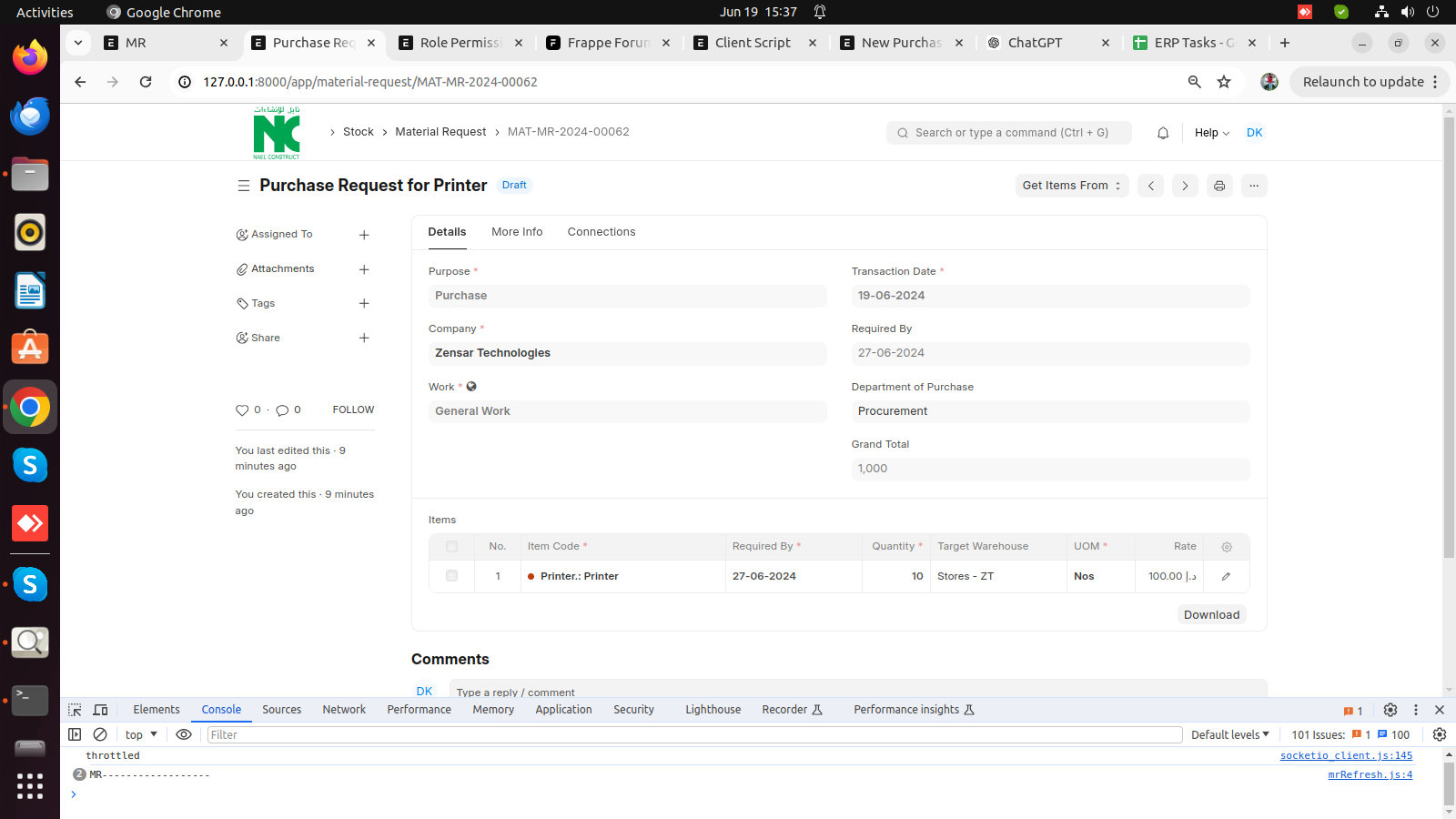The width and height of the screenshot is (1456, 819).
Task: Open the socketio_client.js:145 source link
Action: [1346, 756]
